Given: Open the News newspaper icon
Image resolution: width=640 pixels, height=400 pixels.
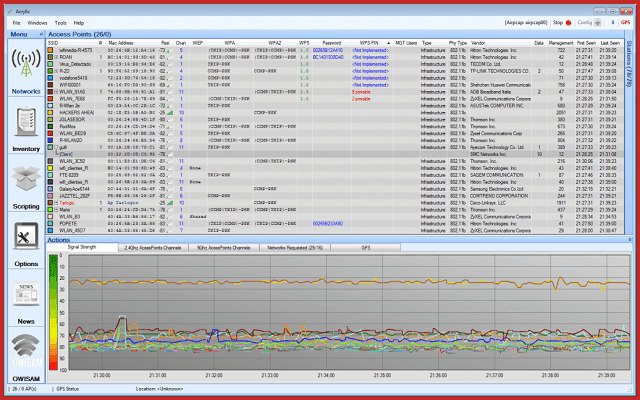Looking at the screenshot, I should point(26,294).
